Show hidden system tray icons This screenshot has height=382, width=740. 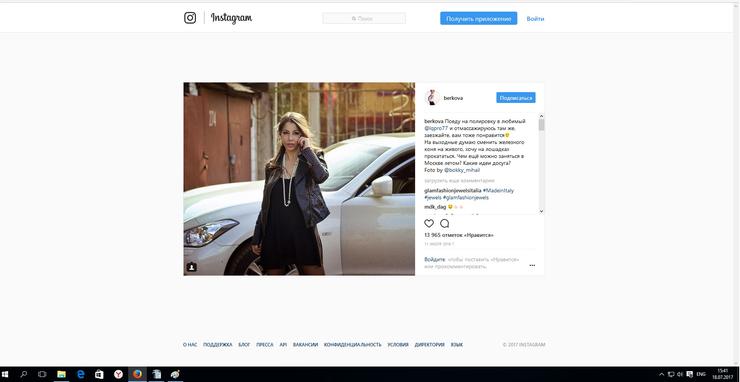click(x=662, y=374)
